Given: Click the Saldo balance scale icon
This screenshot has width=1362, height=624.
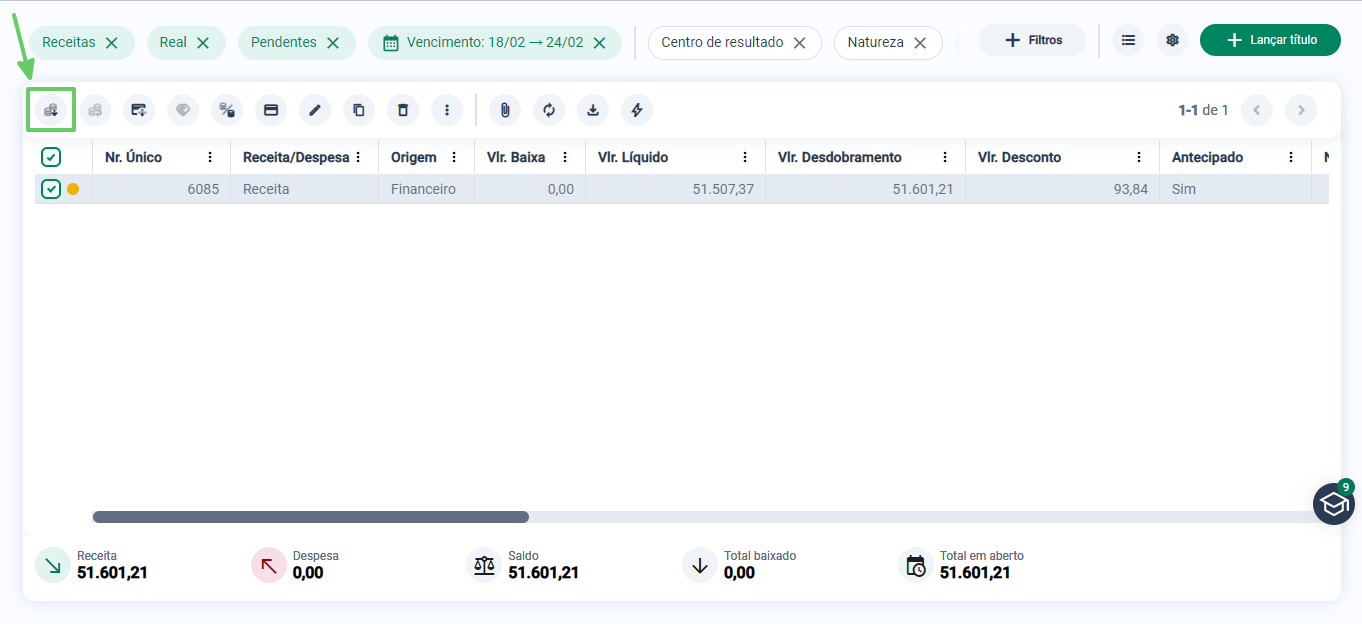Looking at the screenshot, I should (x=484, y=565).
